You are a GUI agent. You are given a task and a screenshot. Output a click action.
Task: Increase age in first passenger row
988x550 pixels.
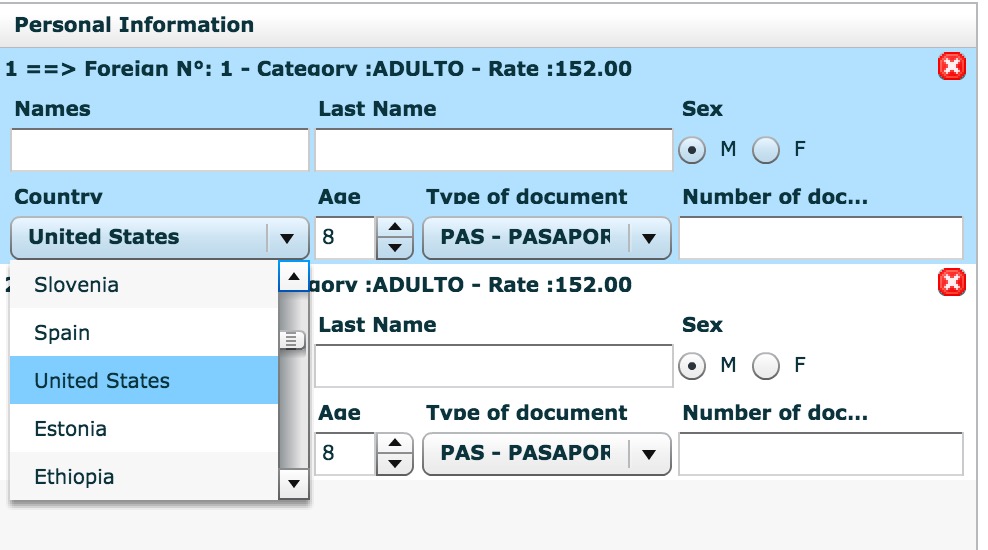tap(398, 228)
